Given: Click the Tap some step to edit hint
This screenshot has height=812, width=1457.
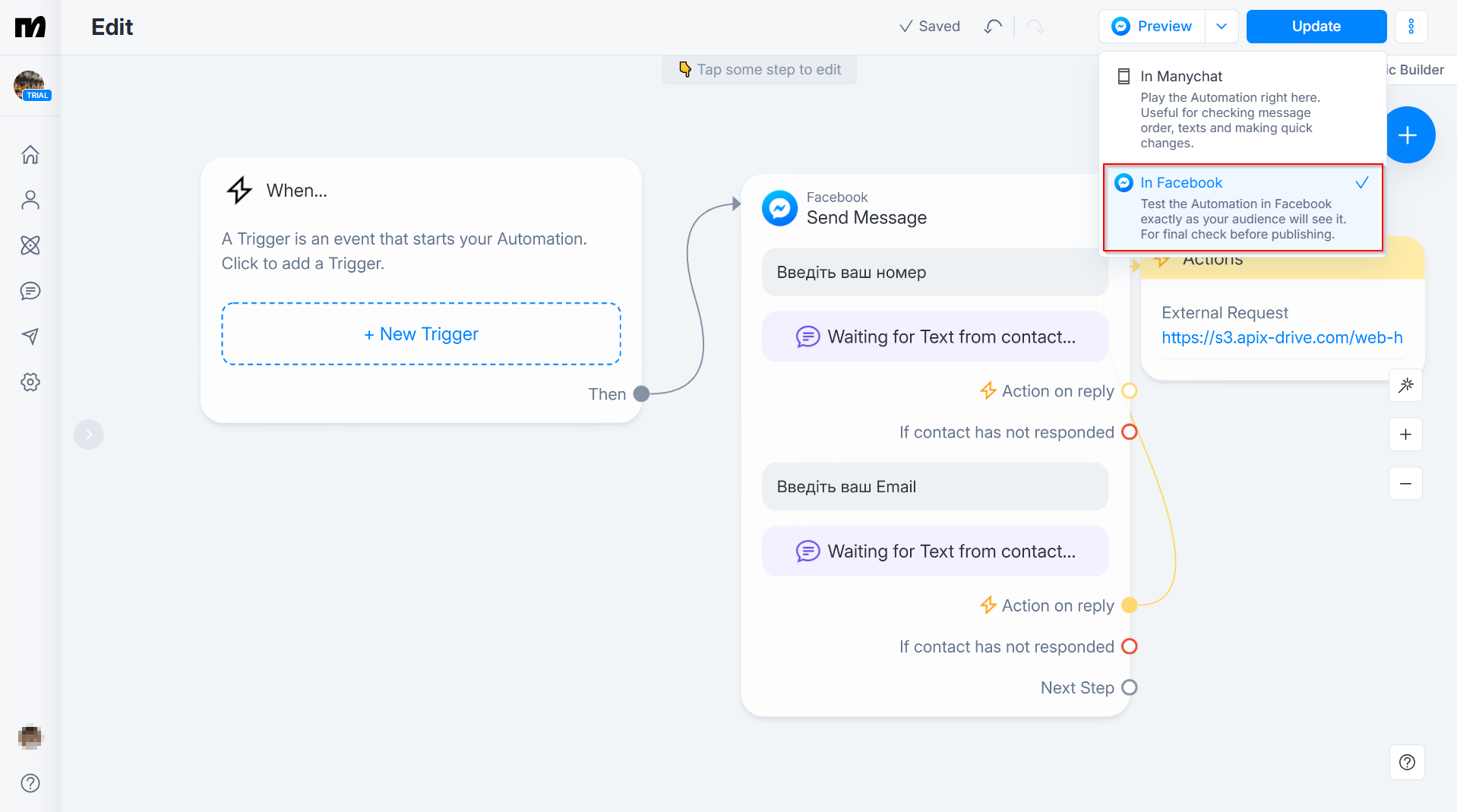Looking at the screenshot, I should [x=760, y=69].
